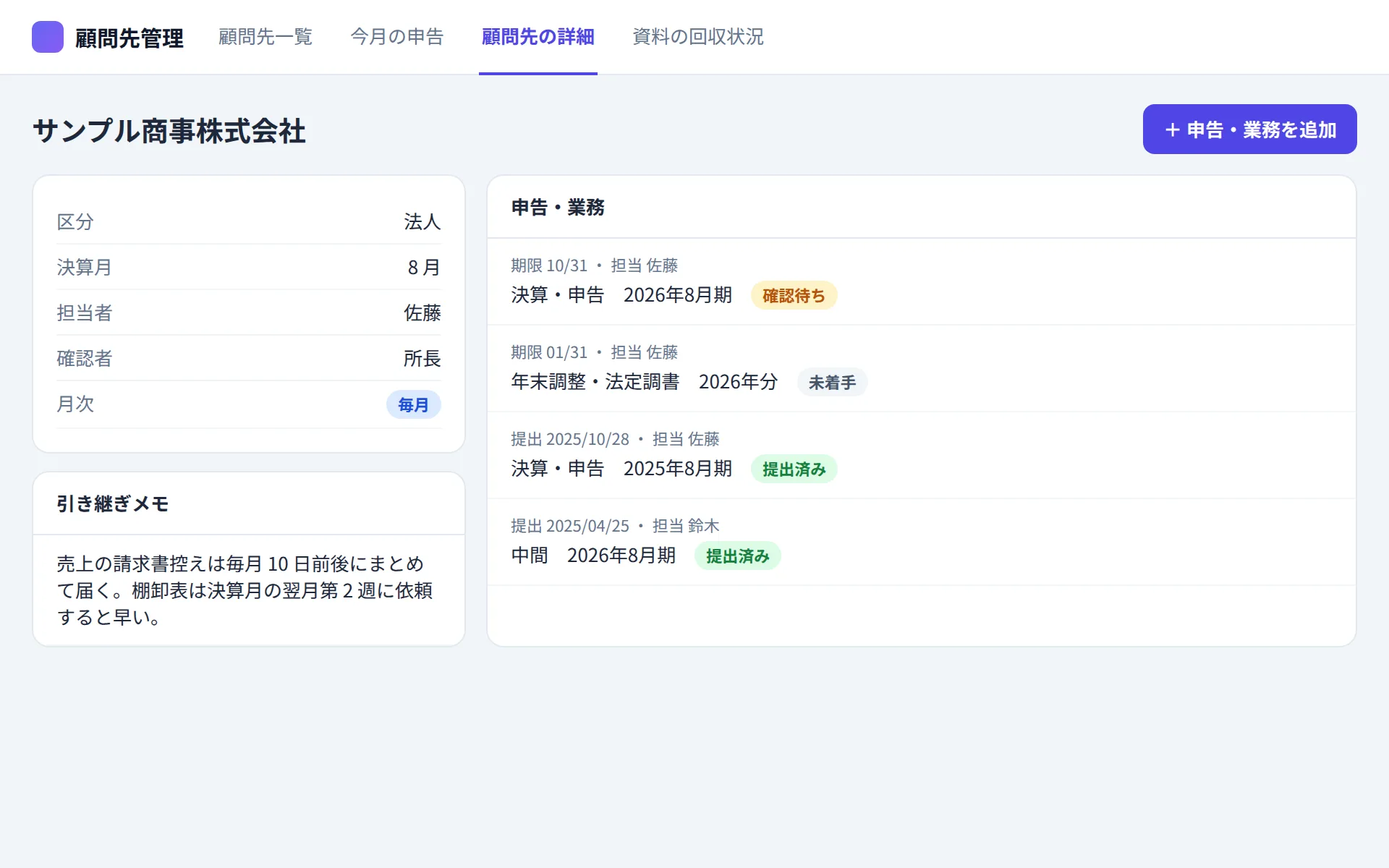This screenshot has height=868, width=1389.
Task: Click the 期限 01/31 担当 佐藤 text
Action: click(x=594, y=352)
